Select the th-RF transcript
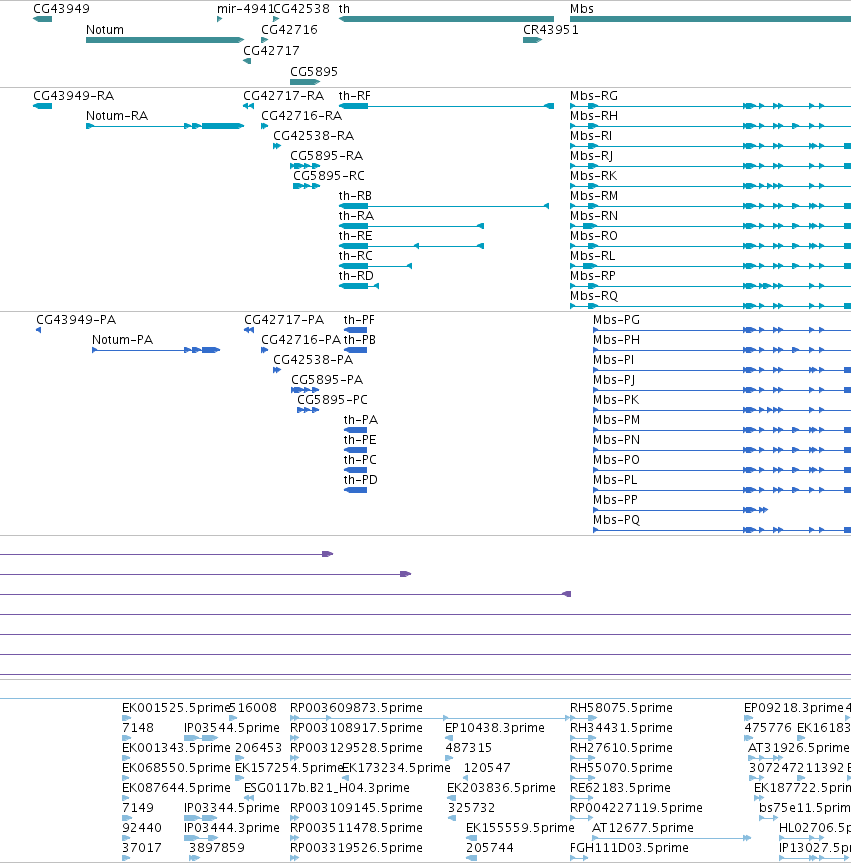Image resolution: width=851 pixels, height=863 pixels. [446, 106]
